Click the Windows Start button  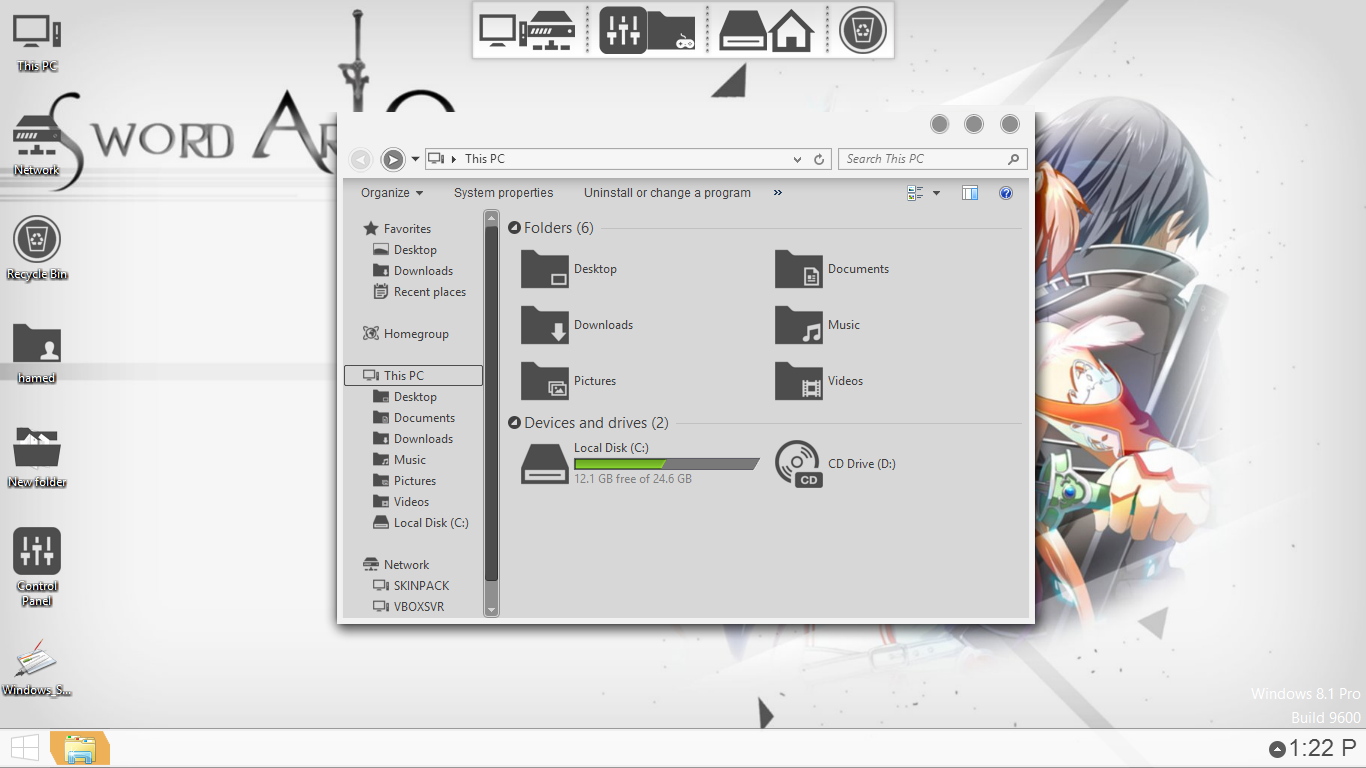click(25, 748)
